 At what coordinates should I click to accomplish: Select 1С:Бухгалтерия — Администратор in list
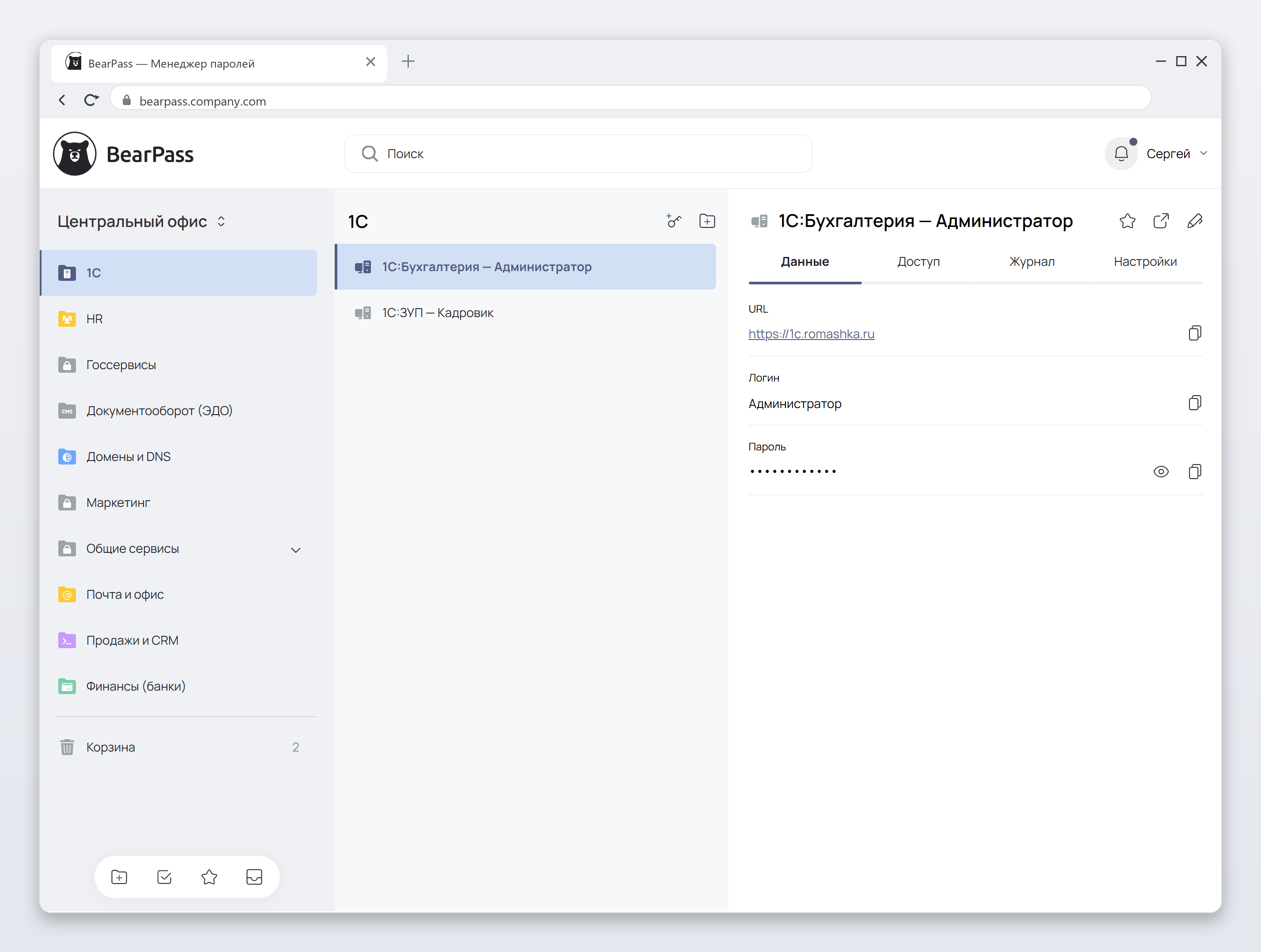pos(525,267)
